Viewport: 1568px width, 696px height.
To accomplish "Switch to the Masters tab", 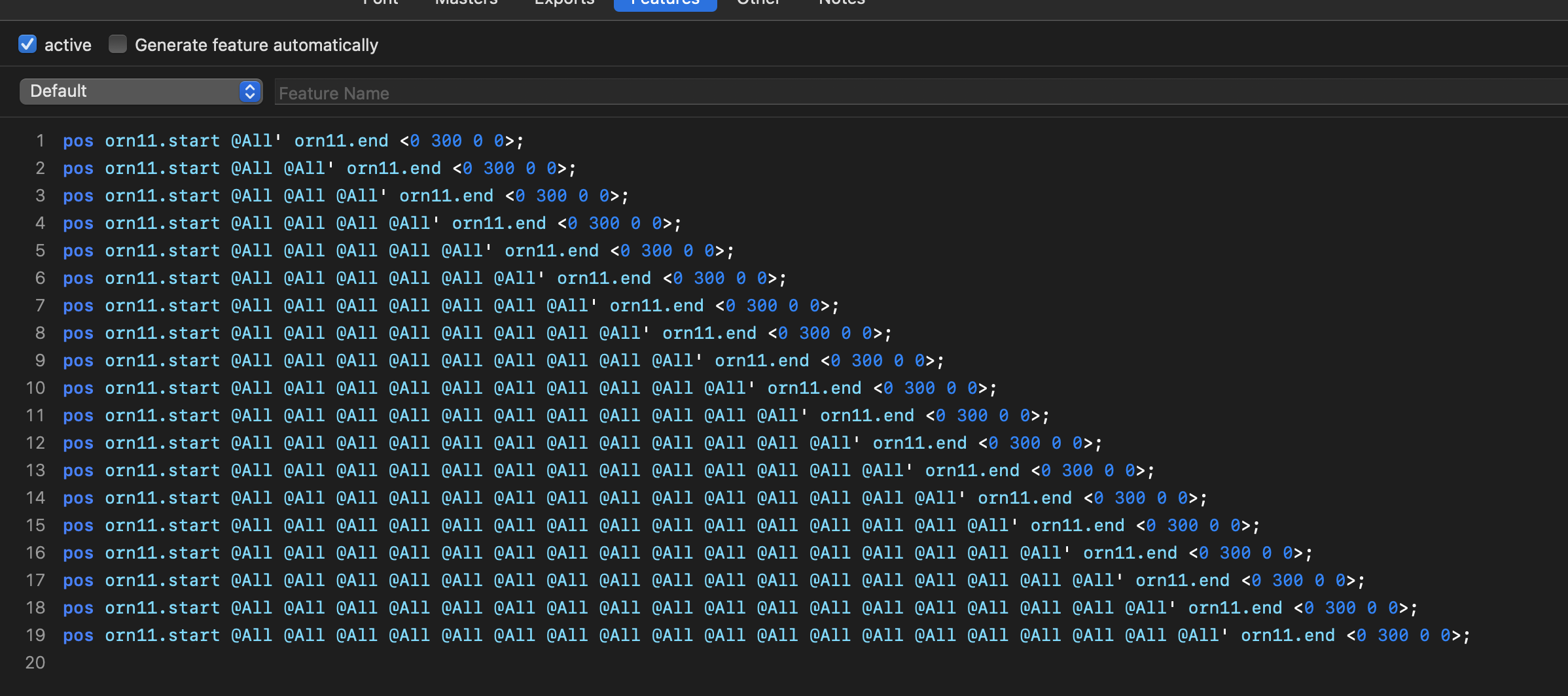I will (x=466, y=3).
